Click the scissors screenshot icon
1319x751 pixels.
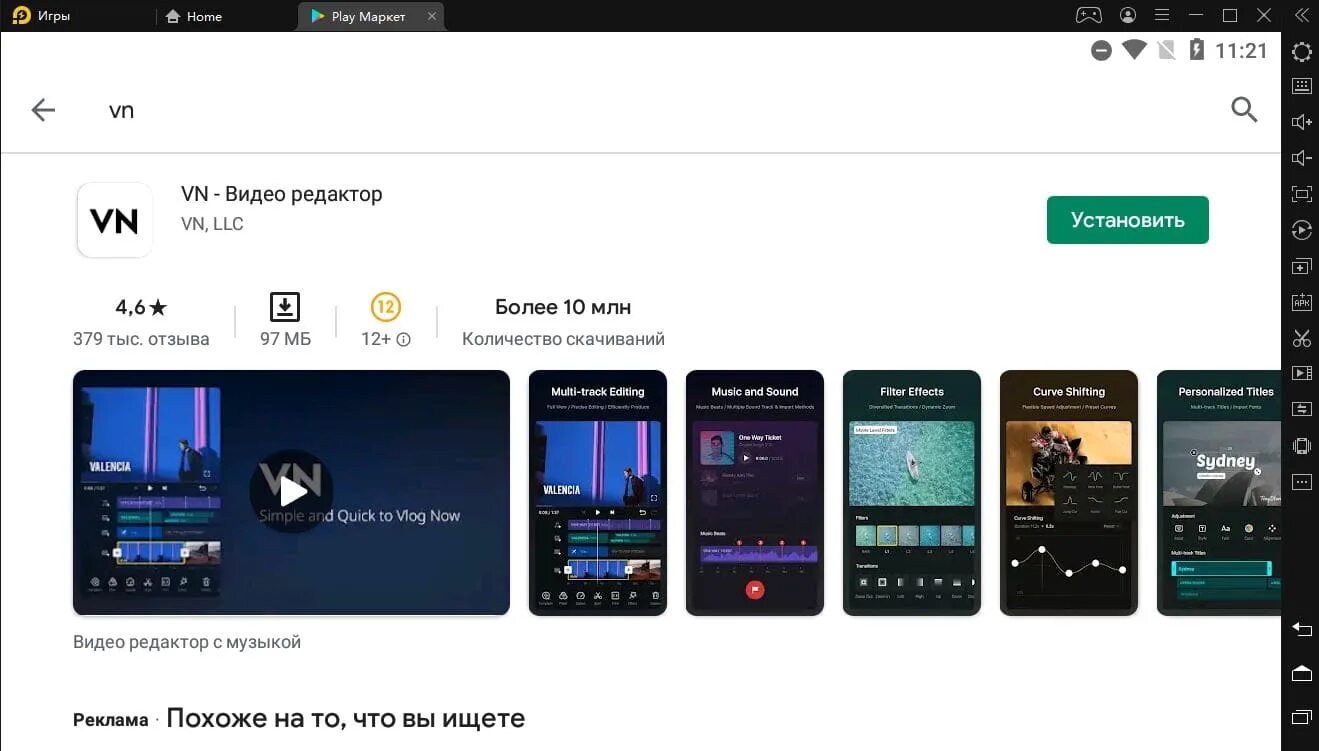click(1301, 338)
